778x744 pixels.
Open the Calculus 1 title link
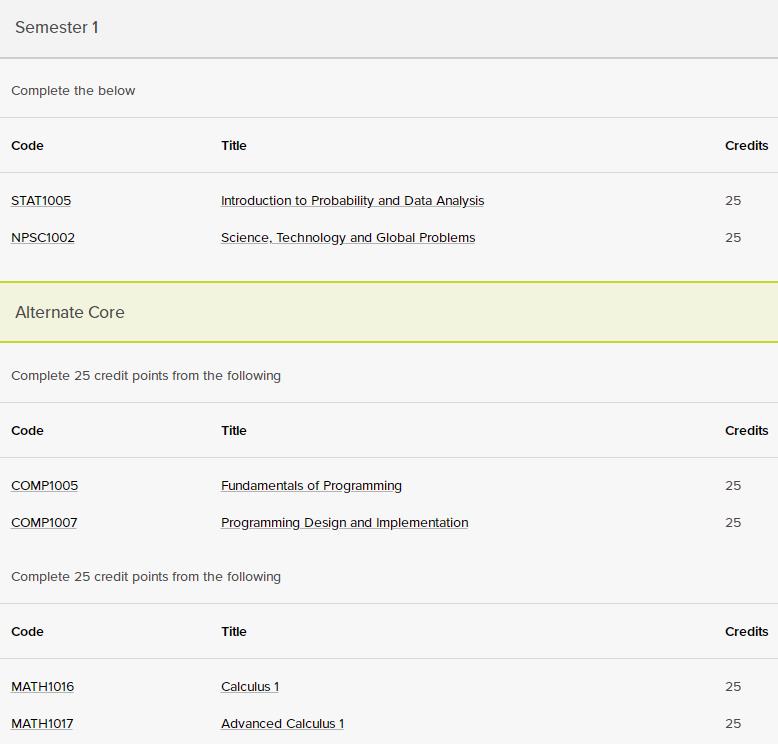click(250, 686)
